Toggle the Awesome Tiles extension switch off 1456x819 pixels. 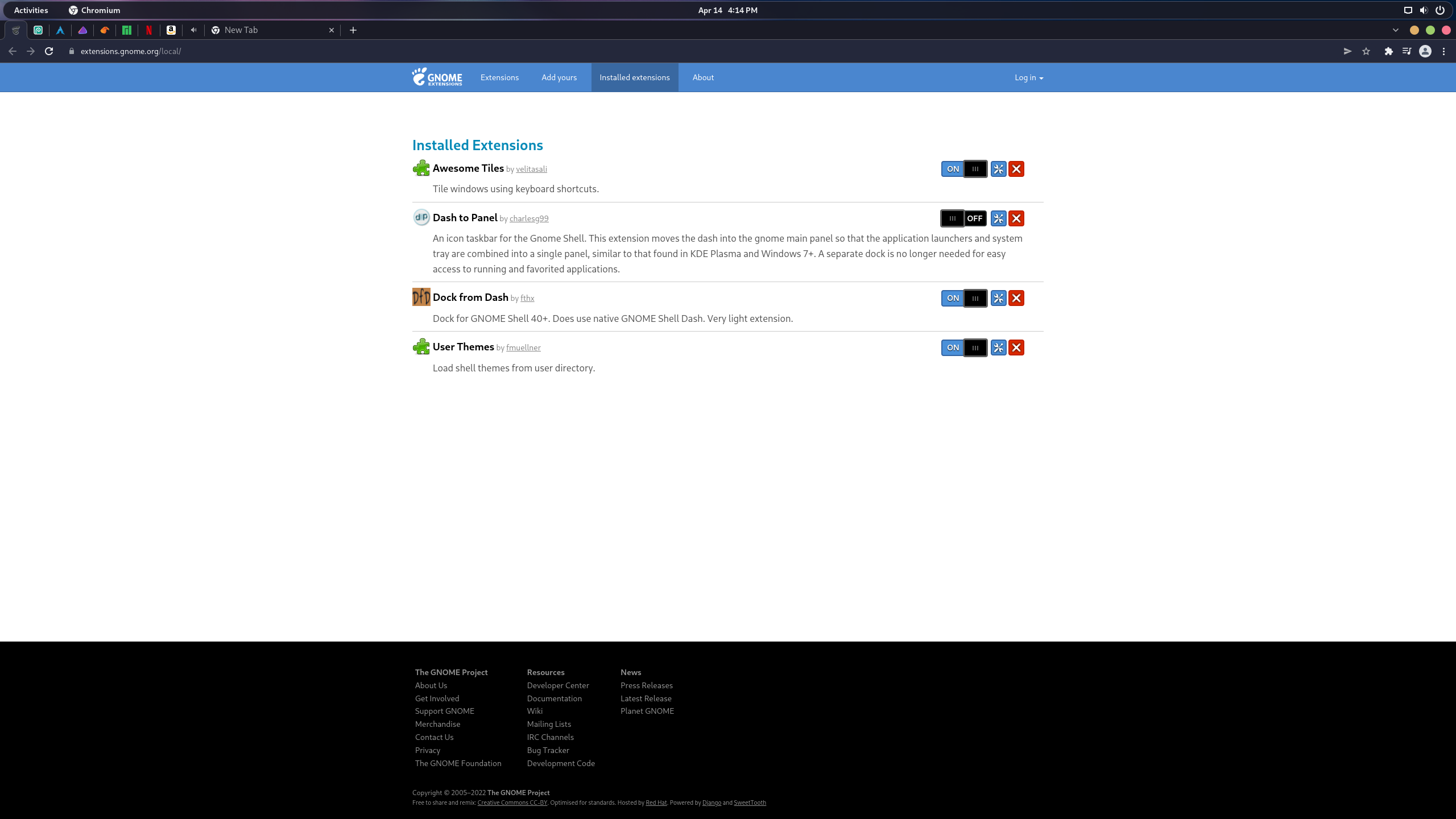pos(964,169)
